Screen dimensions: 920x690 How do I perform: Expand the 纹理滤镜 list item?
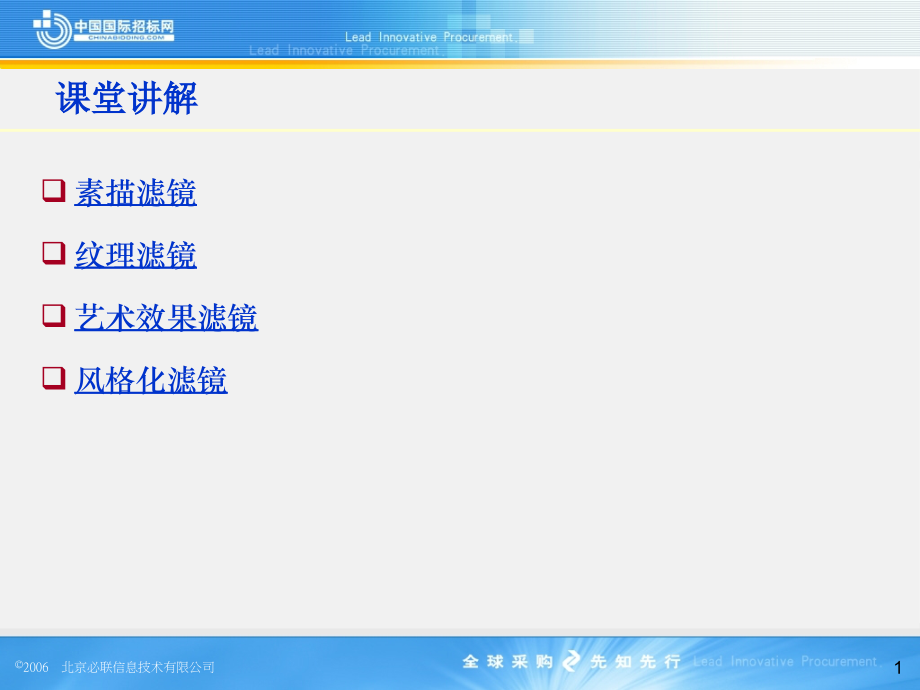[135, 255]
